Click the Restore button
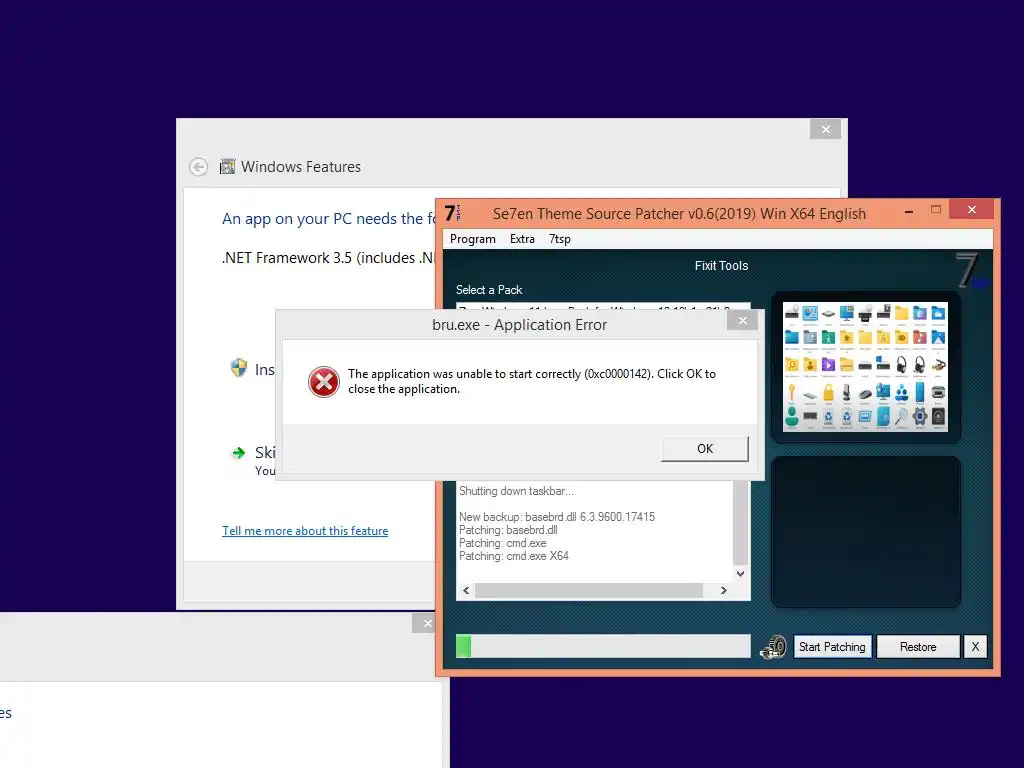The image size is (1024, 768). [x=918, y=647]
